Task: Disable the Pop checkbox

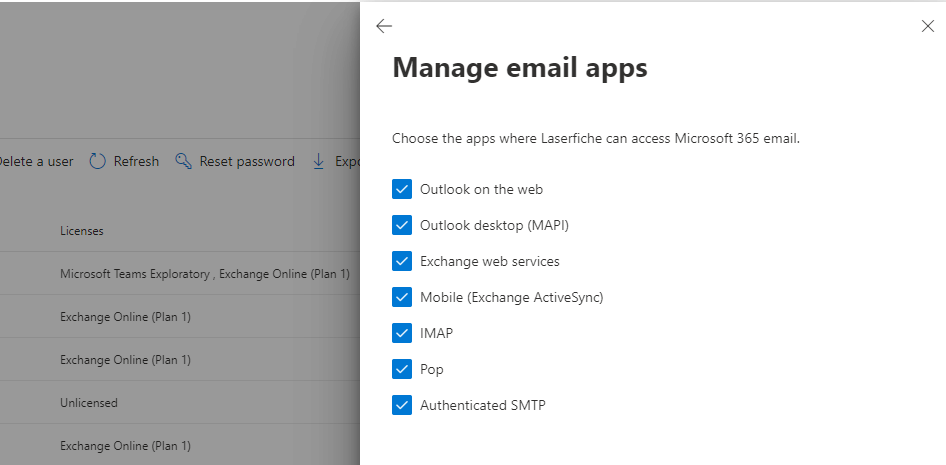Action: pos(402,369)
